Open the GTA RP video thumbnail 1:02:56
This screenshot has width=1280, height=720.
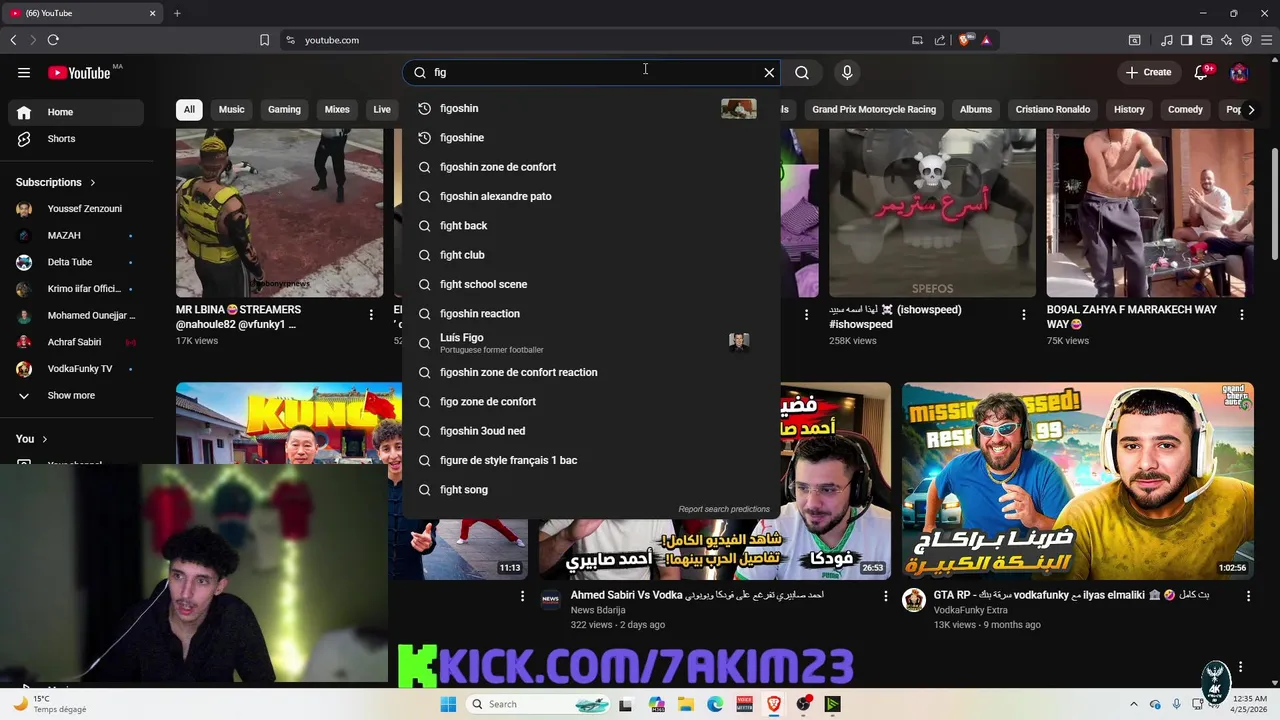pyautogui.click(x=1078, y=481)
